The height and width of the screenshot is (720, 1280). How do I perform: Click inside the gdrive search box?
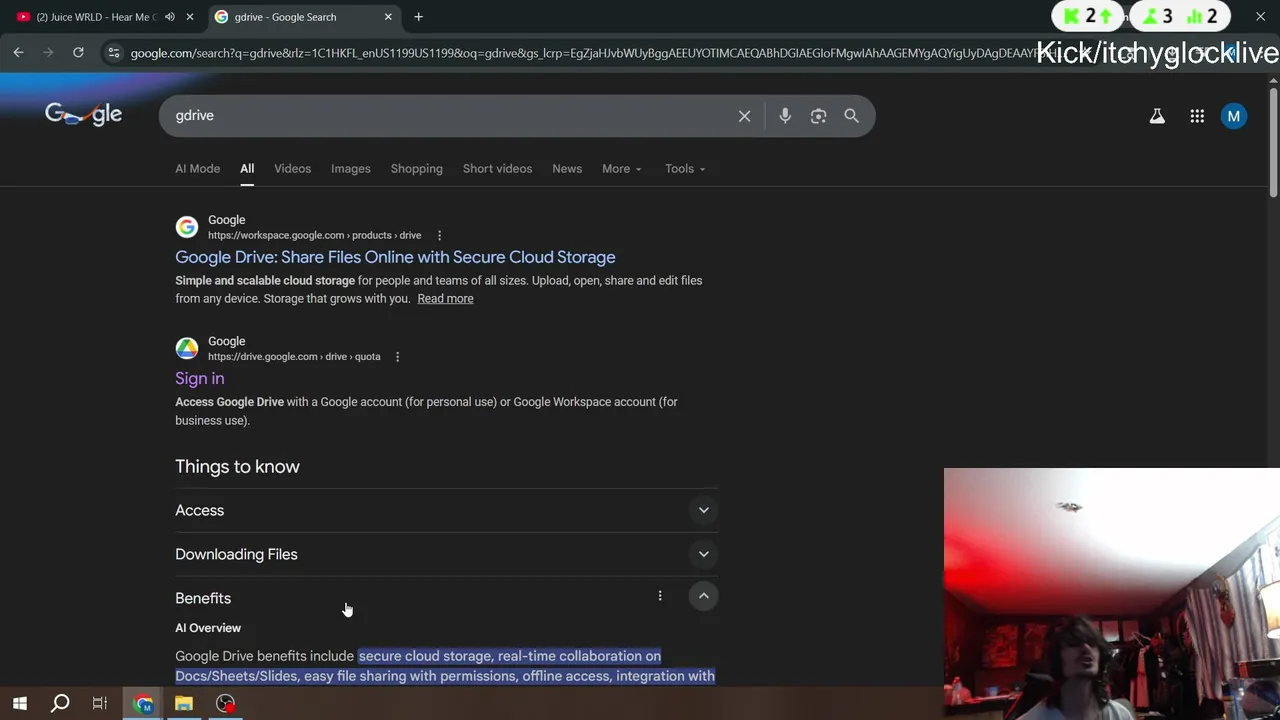pos(450,116)
